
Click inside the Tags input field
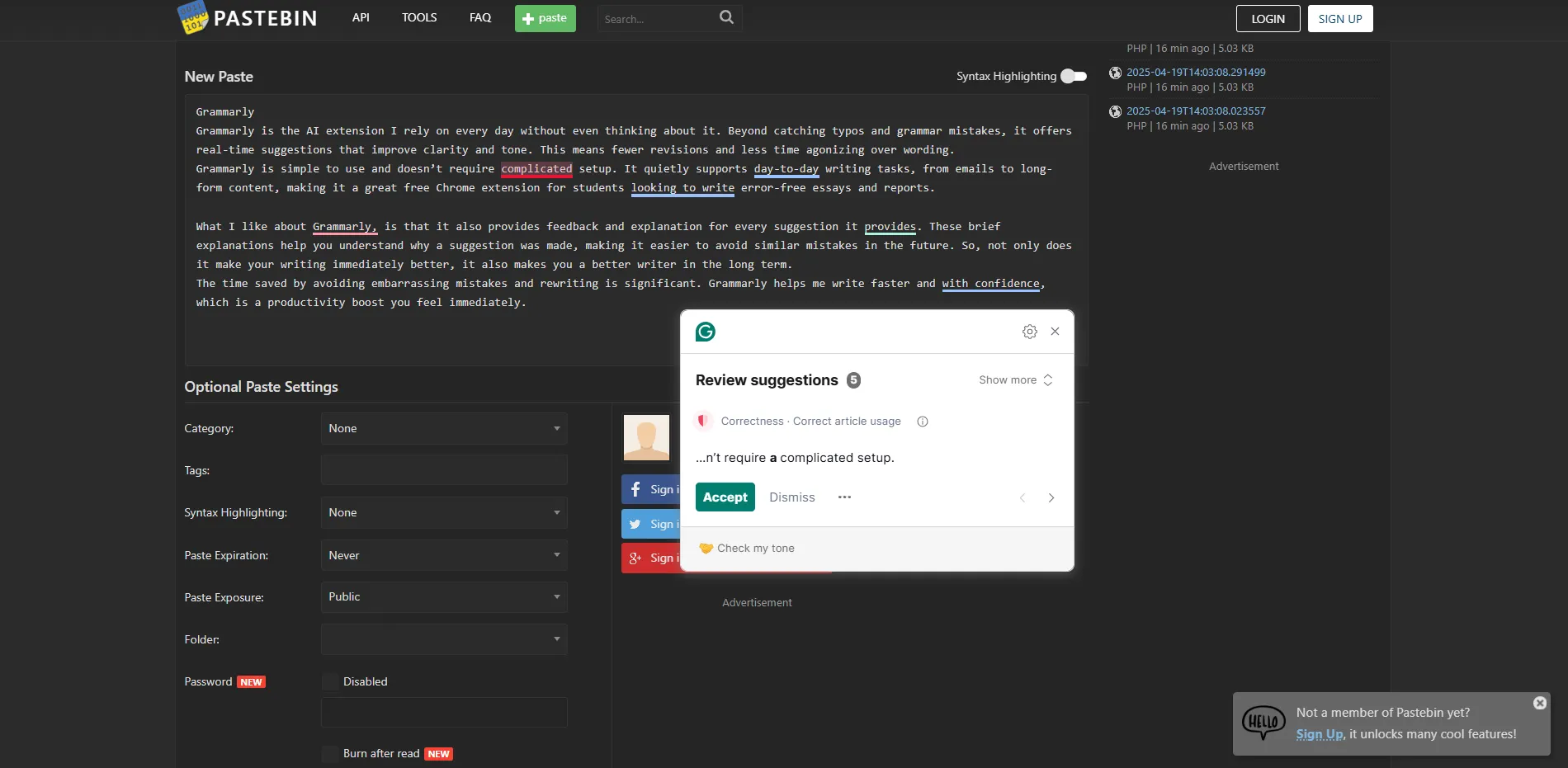[x=443, y=469]
